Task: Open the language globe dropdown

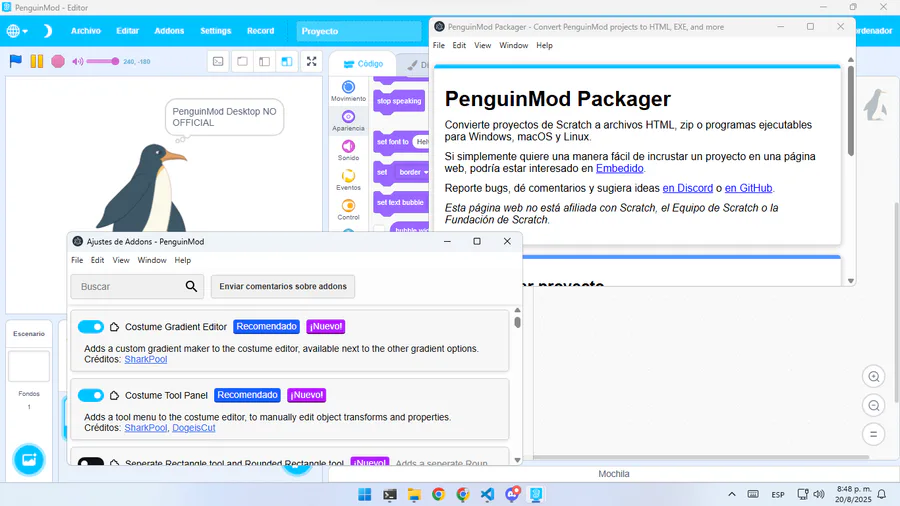Action: (x=17, y=31)
